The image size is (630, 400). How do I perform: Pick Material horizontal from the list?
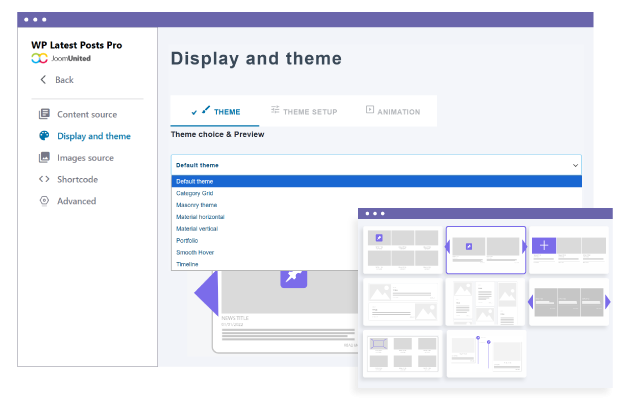[199, 217]
